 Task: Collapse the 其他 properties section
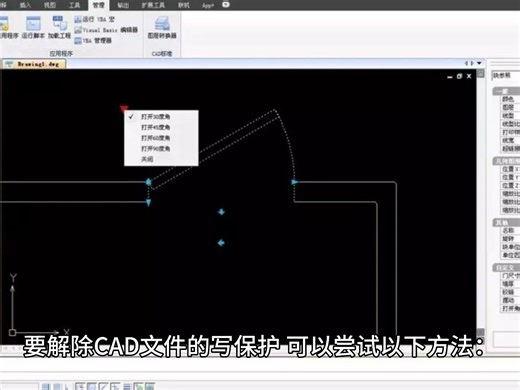point(506,222)
